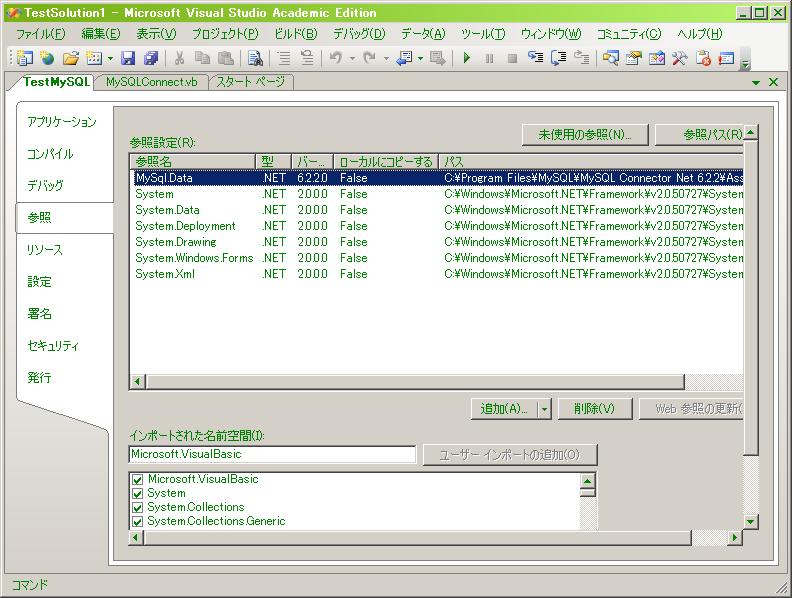Click the right arrow of the bottom horizontal scrollbar
This screenshot has height=598, width=792.
(x=735, y=538)
